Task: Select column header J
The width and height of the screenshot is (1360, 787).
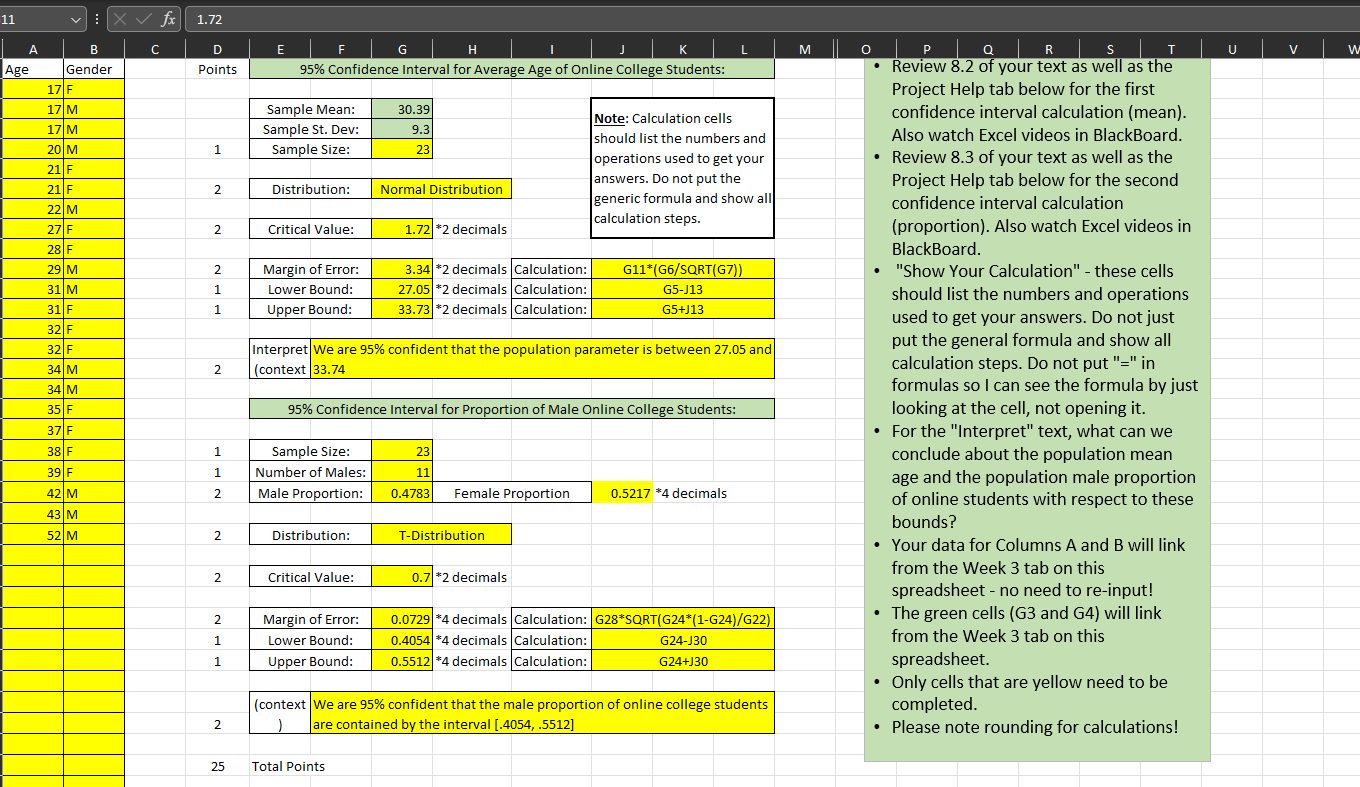Action: [622, 48]
